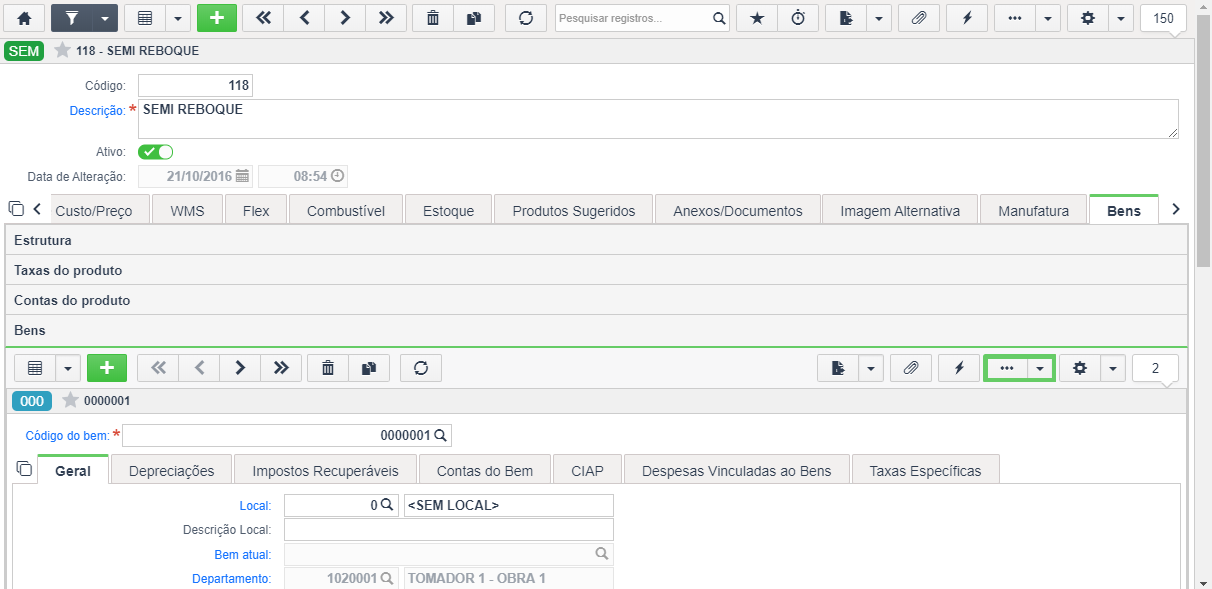Go to the home screen icon
Screen dimensions: 1212x589
point(24,18)
